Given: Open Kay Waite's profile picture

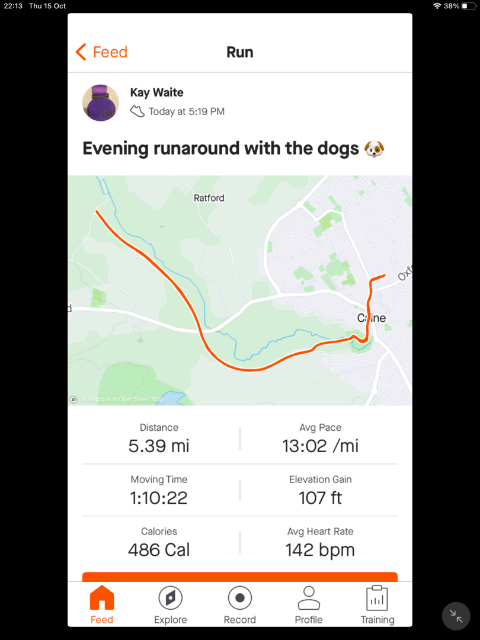Looking at the screenshot, I should pos(100,103).
